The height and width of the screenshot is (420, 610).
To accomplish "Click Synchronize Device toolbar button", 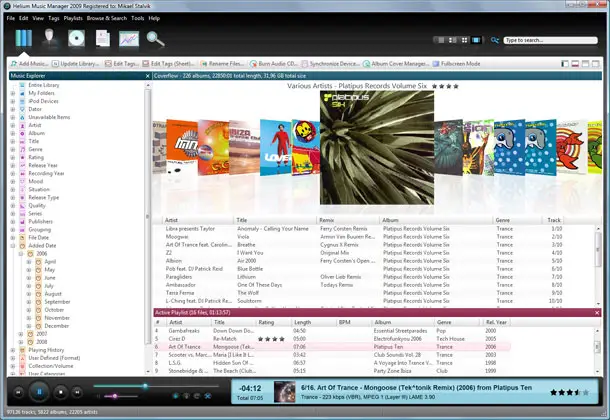I will (331, 64).
